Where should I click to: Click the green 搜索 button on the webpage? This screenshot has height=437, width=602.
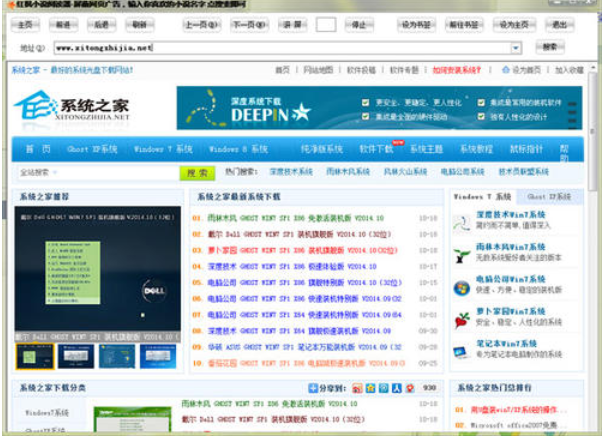(x=197, y=173)
